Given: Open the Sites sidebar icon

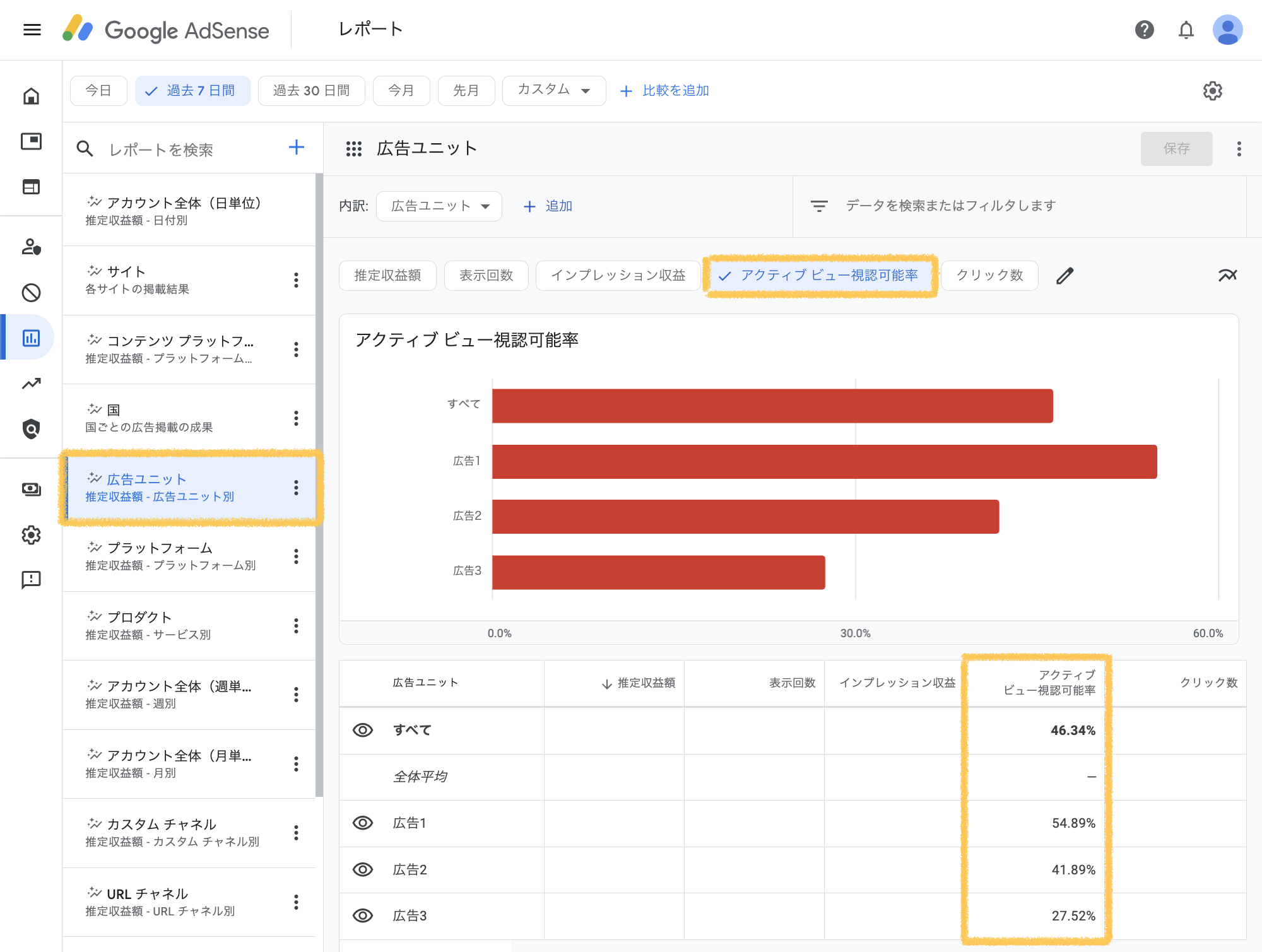Looking at the screenshot, I should [31, 187].
